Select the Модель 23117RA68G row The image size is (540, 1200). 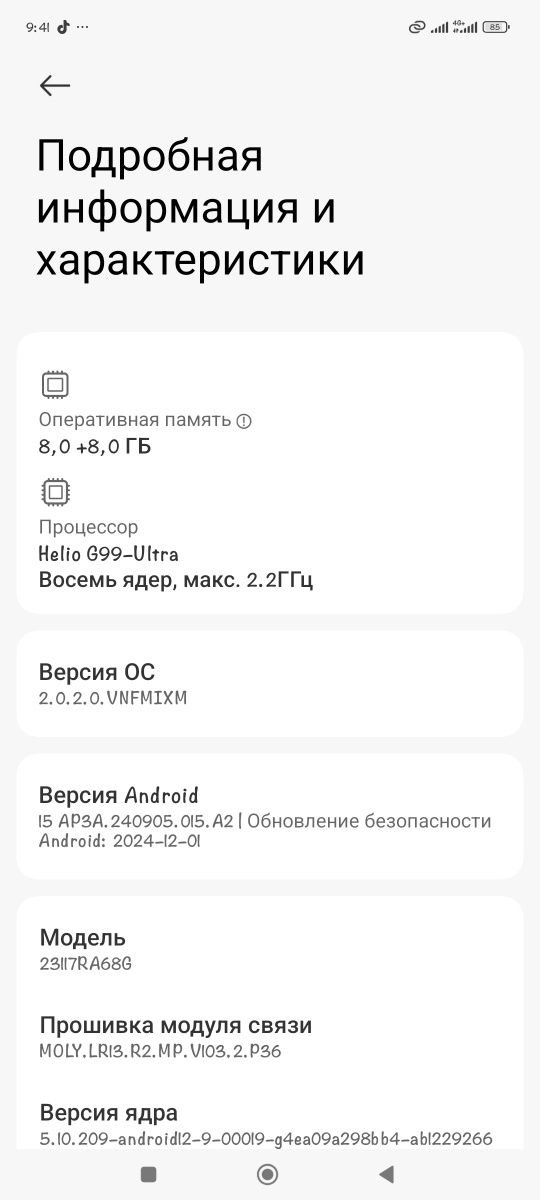pyautogui.click(x=270, y=950)
